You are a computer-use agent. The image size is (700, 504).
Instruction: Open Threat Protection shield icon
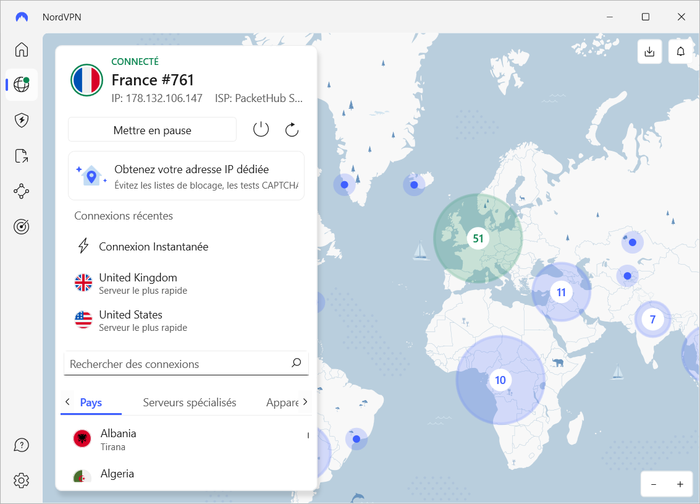tap(21, 120)
